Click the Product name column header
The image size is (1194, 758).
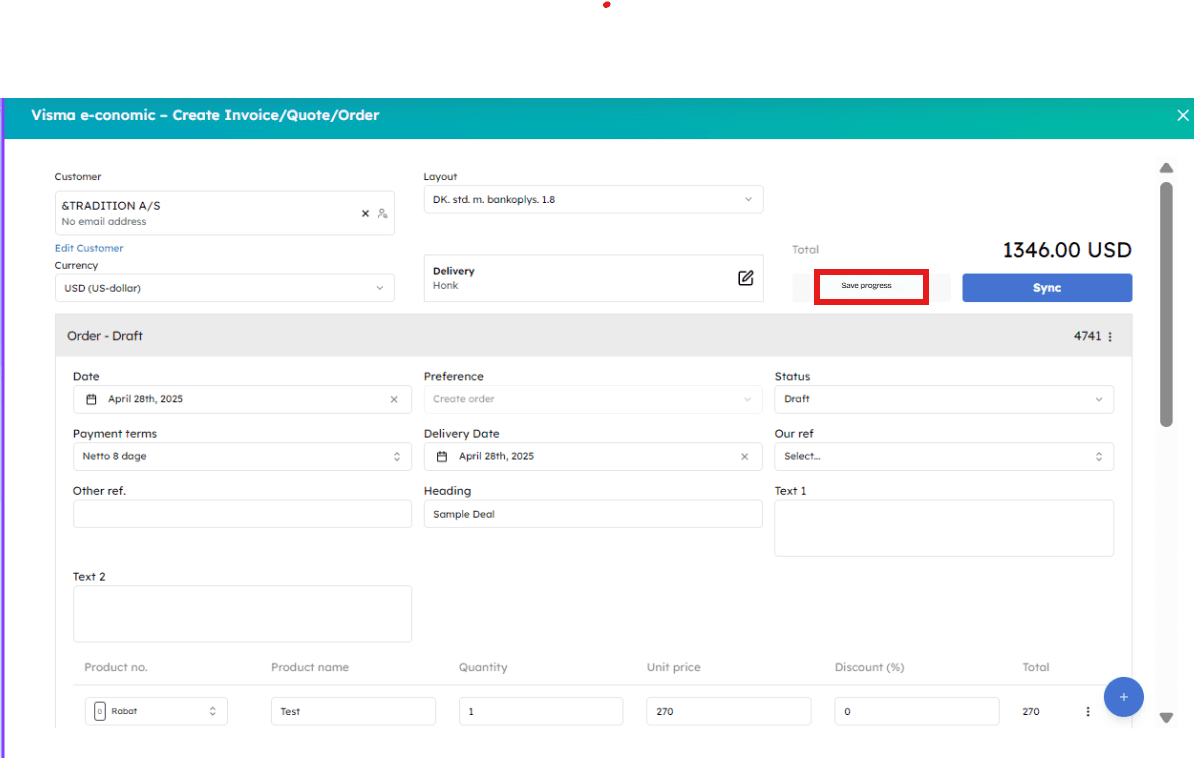[310, 667]
